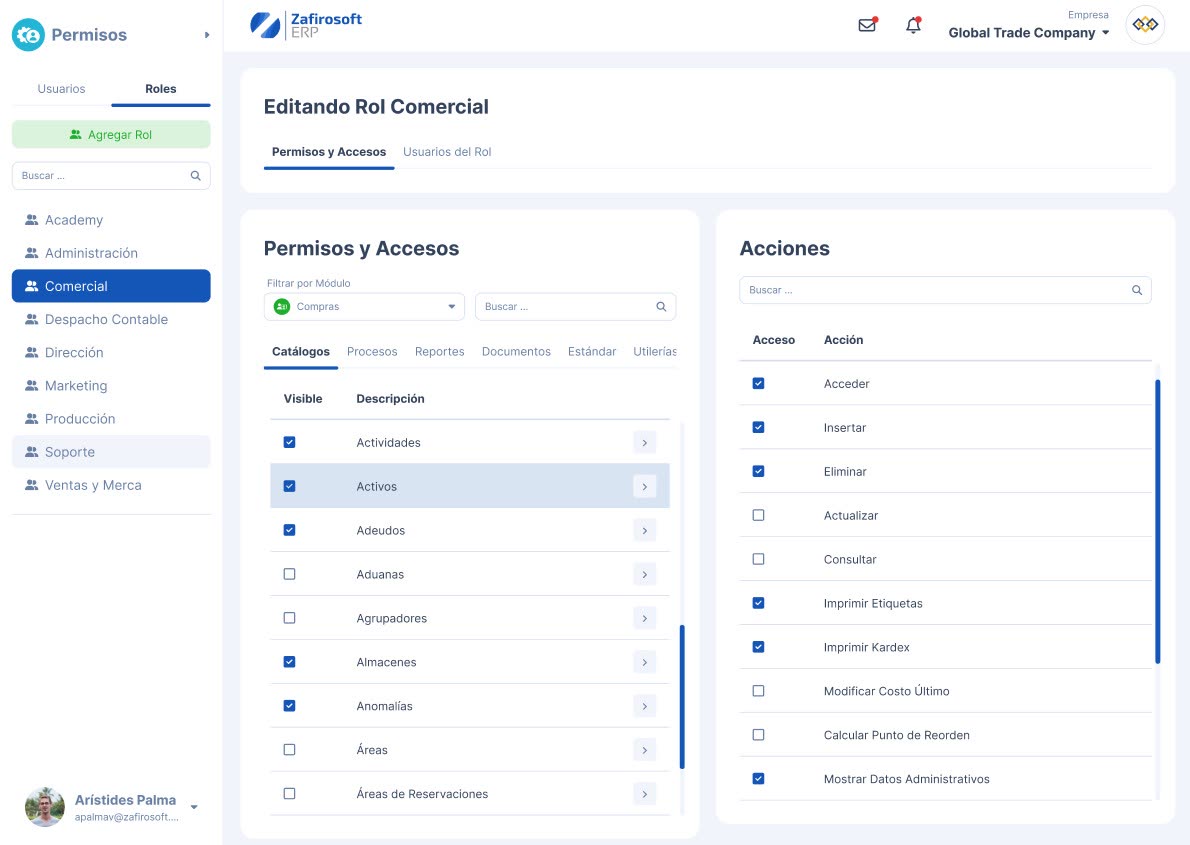
Task: Select the Soporte role
Action: tap(111, 452)
